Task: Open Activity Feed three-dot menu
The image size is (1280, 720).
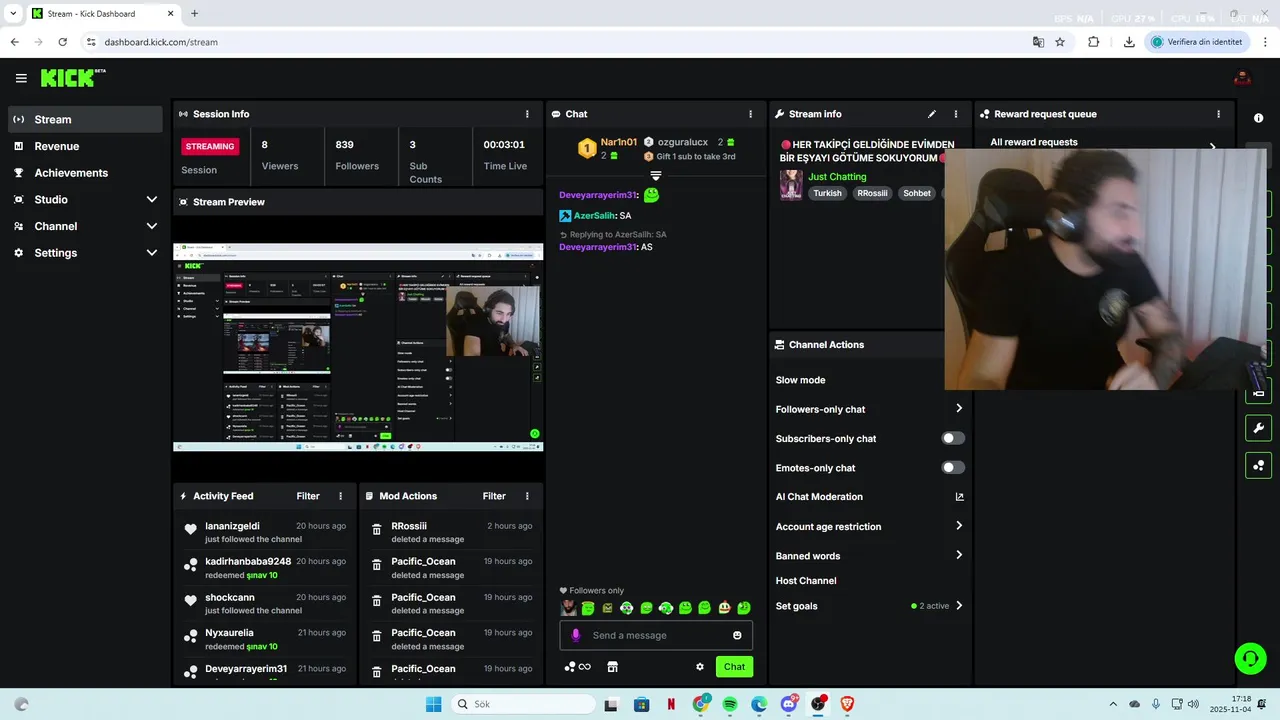Action: click(x=340, y=496)
